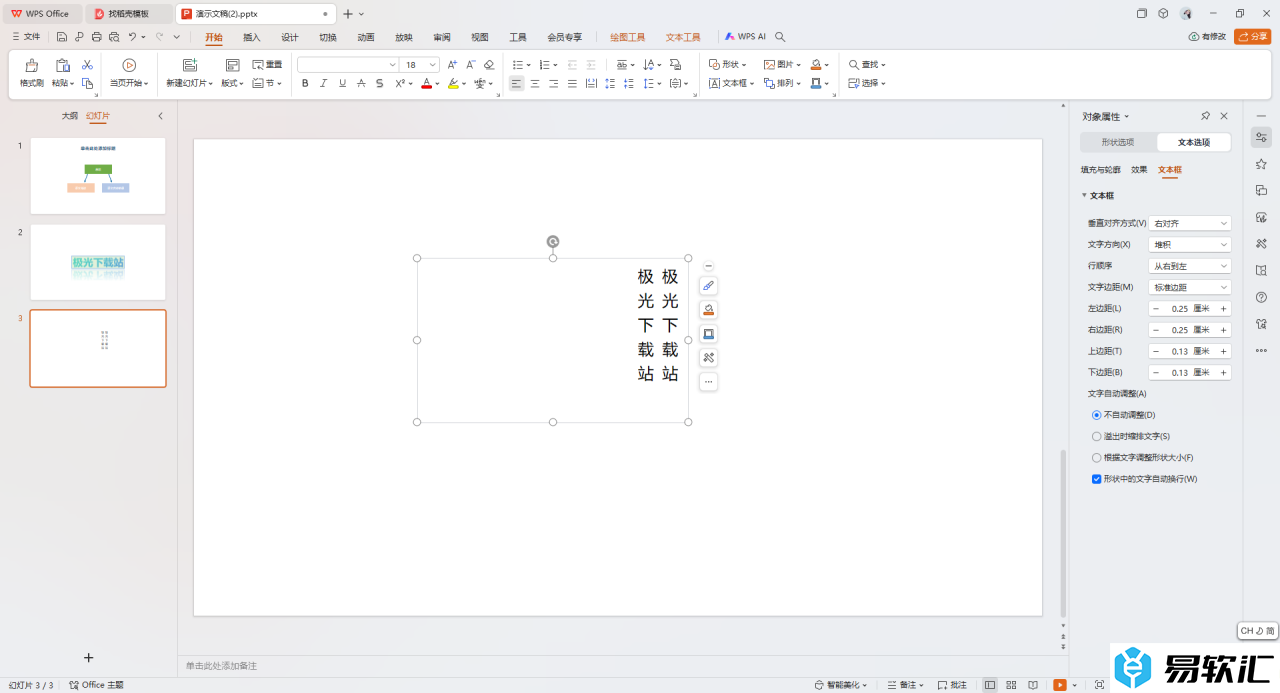Select 根据文字调整形状大小 radio option

[x=1097, y=458]
